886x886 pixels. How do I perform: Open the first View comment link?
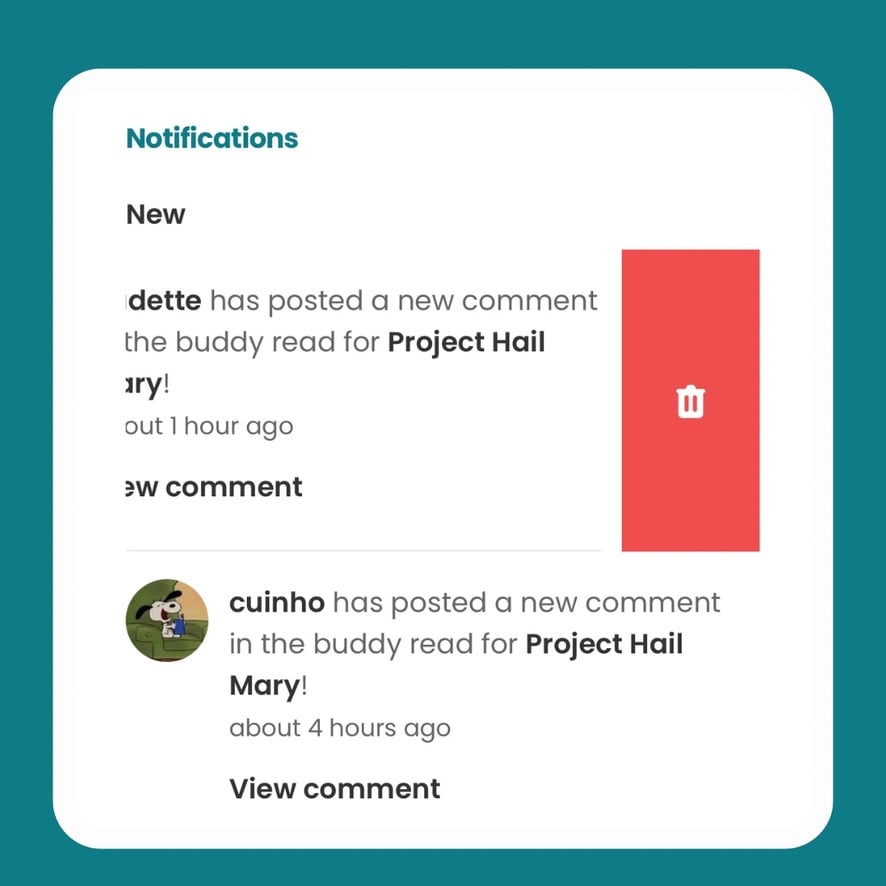tap(213, 487)
